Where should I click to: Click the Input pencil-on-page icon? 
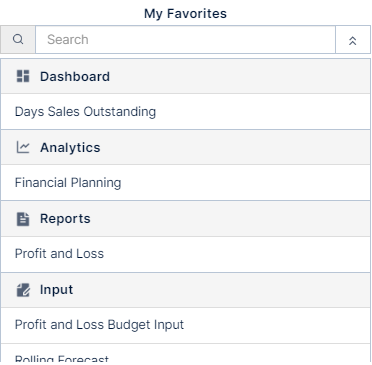(23, 290)
